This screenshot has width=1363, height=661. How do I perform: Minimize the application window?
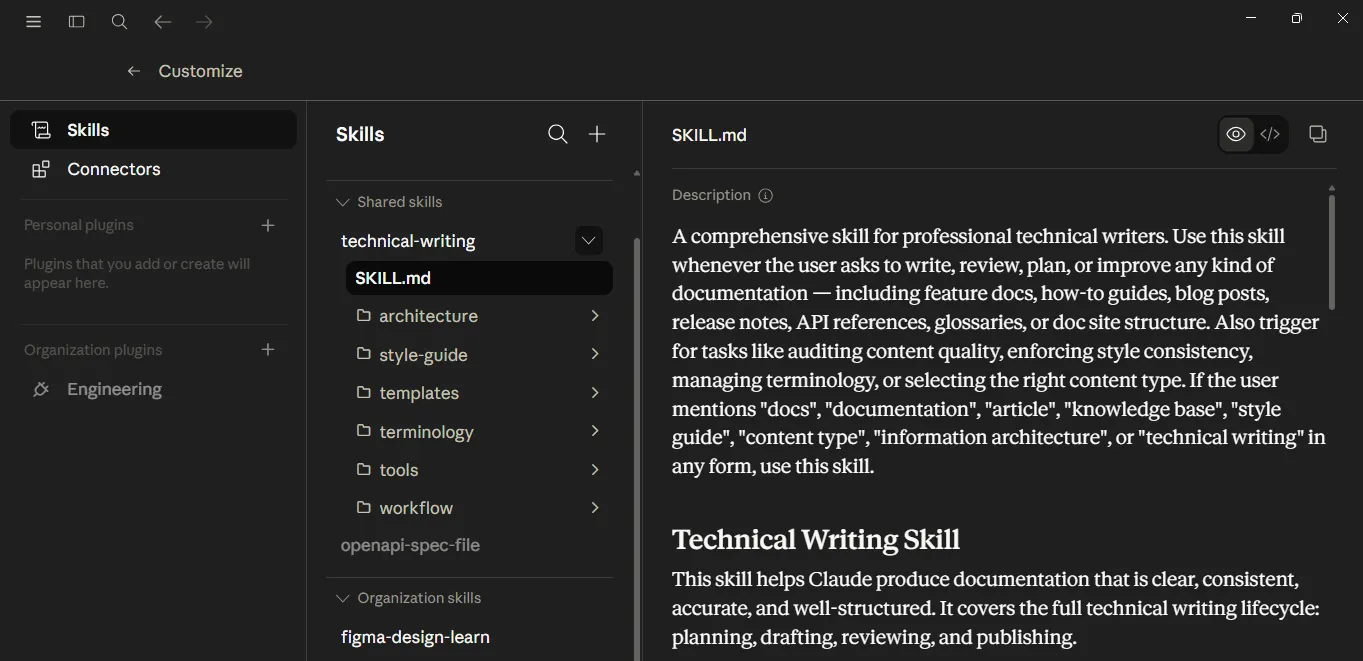pyautogui.click(x=1251, y=18)
